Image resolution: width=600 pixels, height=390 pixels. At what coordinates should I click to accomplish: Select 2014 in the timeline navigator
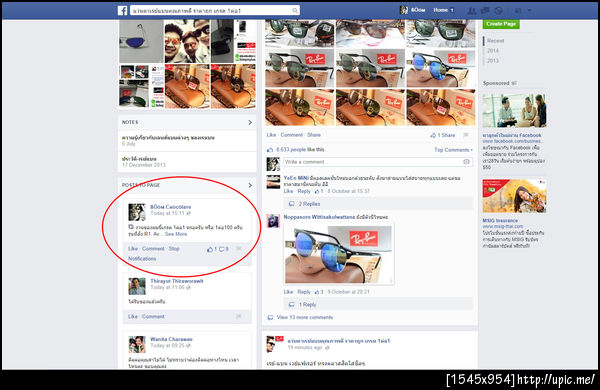[493, 51]
